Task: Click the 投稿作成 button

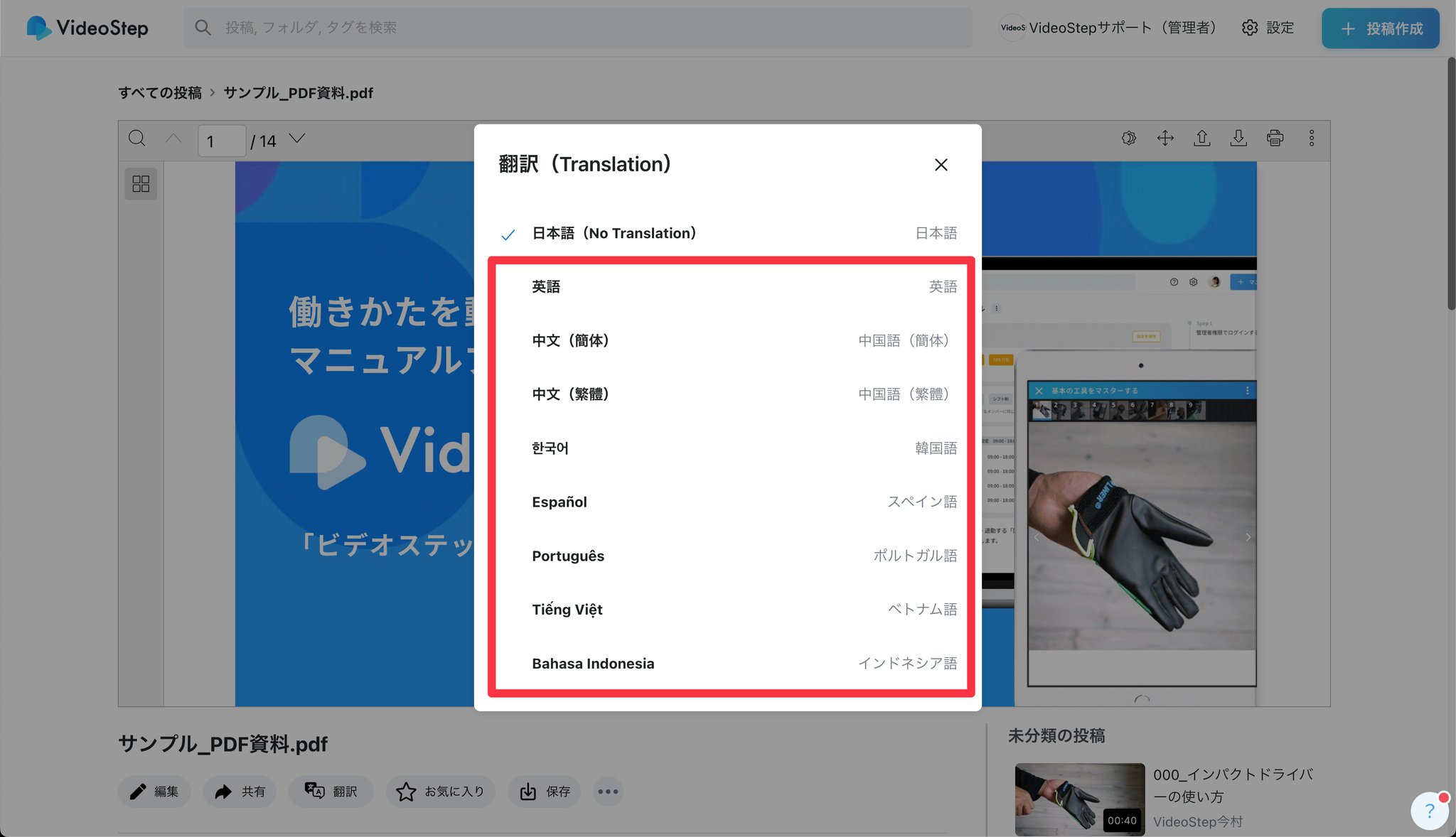Action: (x=1380, y=28)
